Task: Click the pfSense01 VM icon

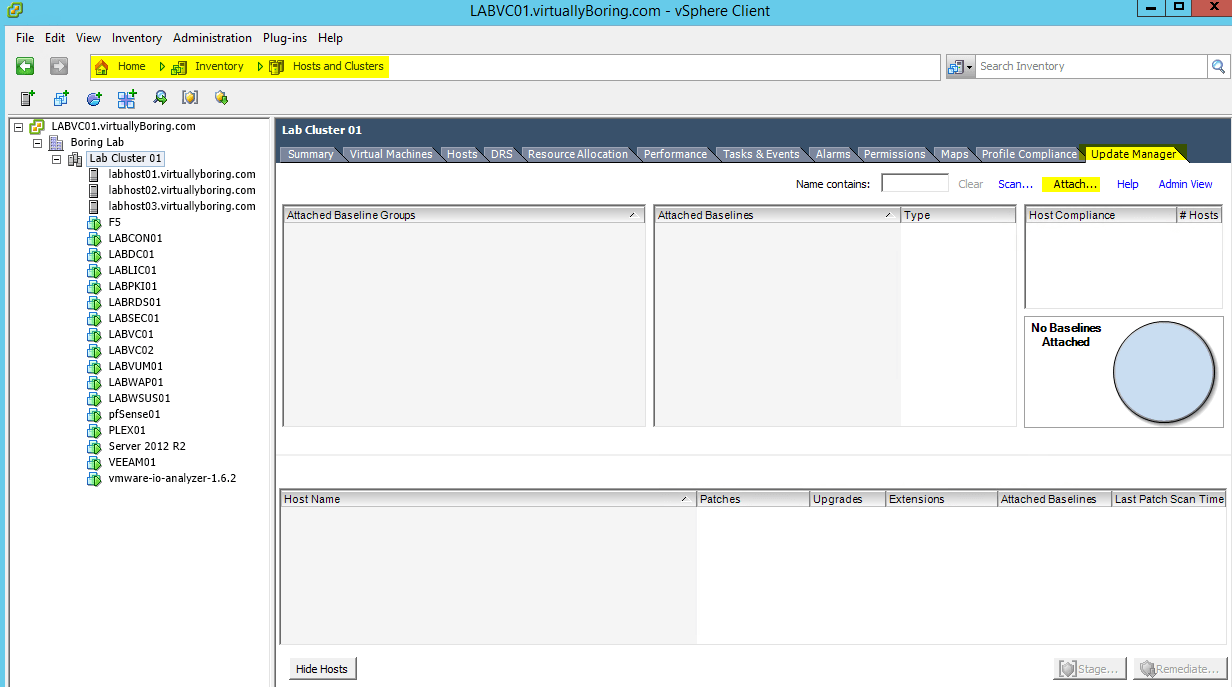Action: [95, 414]
